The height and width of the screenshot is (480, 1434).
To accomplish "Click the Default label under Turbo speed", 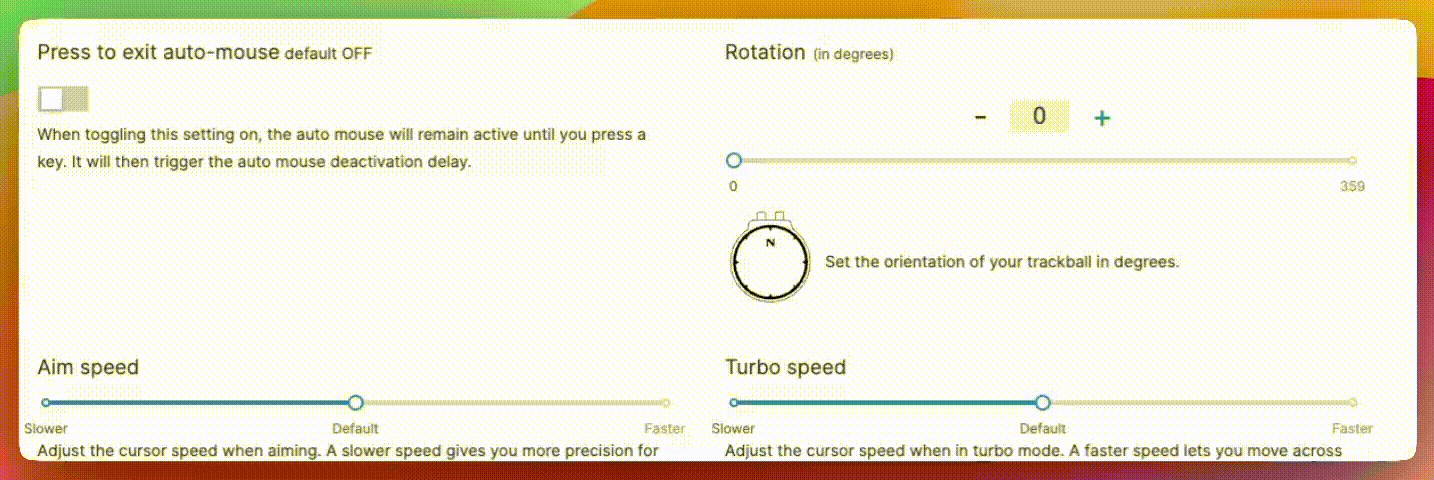I will 1043,429.
